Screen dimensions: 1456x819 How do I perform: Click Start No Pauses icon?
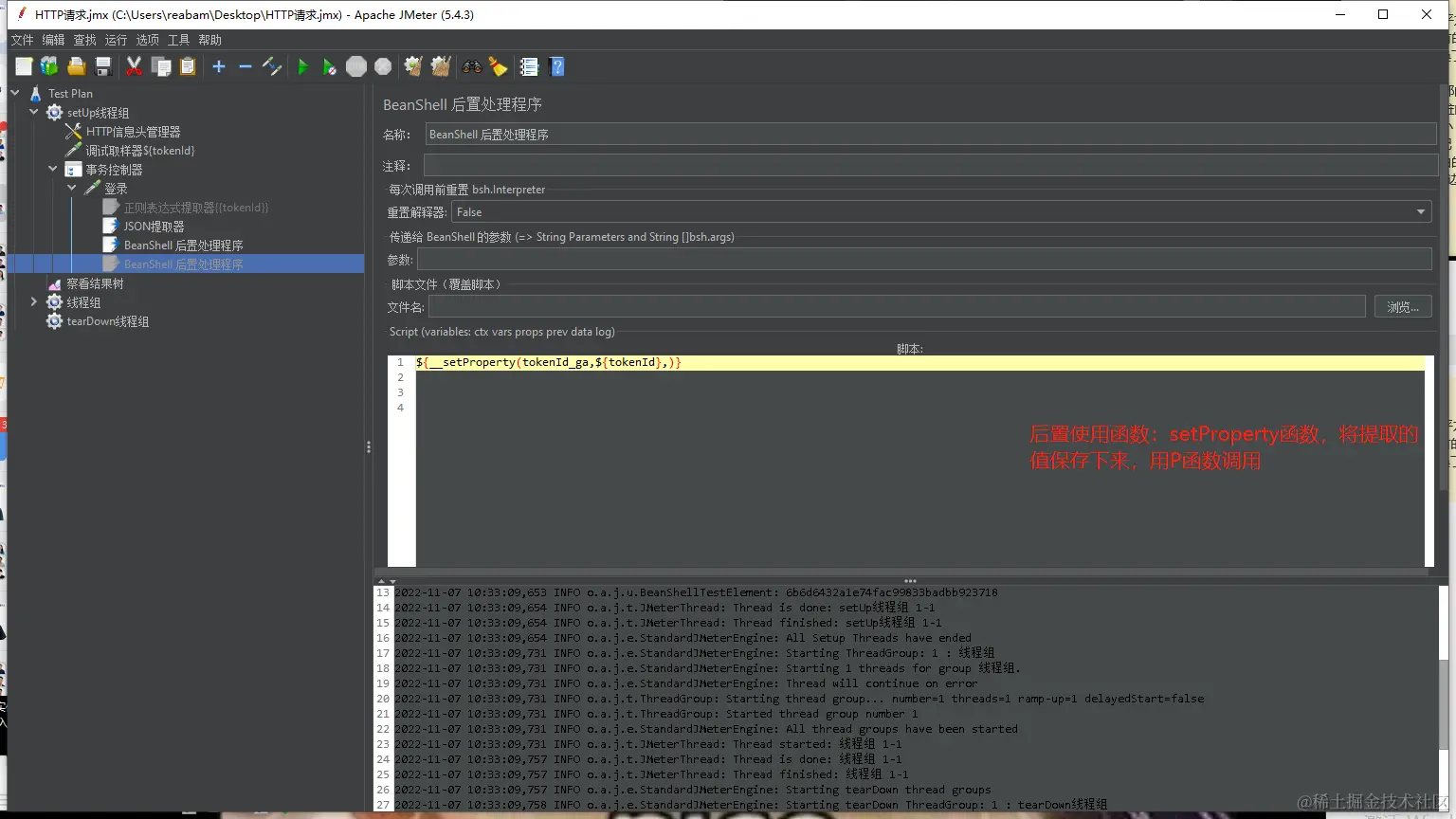coord(329,66)
